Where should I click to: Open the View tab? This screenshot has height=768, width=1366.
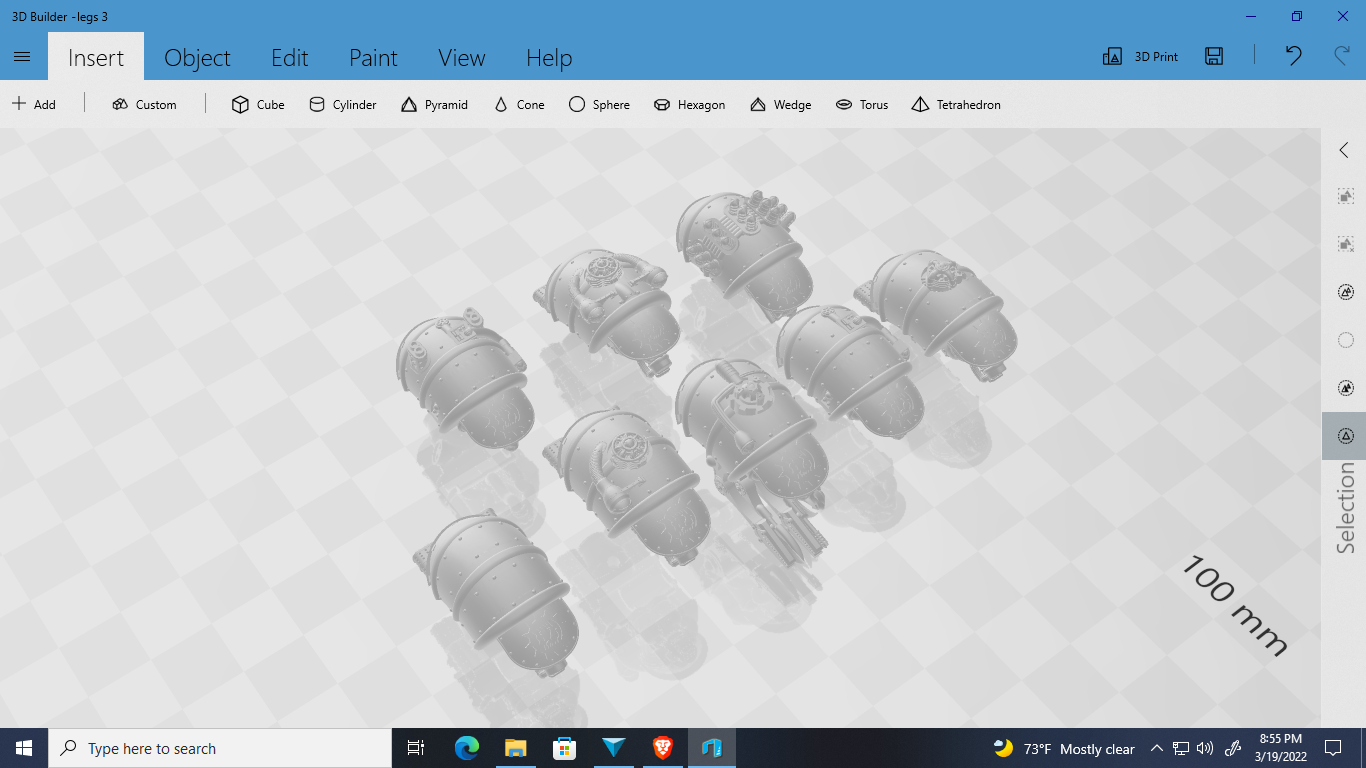pyautogui.click(x=461, y=57)
